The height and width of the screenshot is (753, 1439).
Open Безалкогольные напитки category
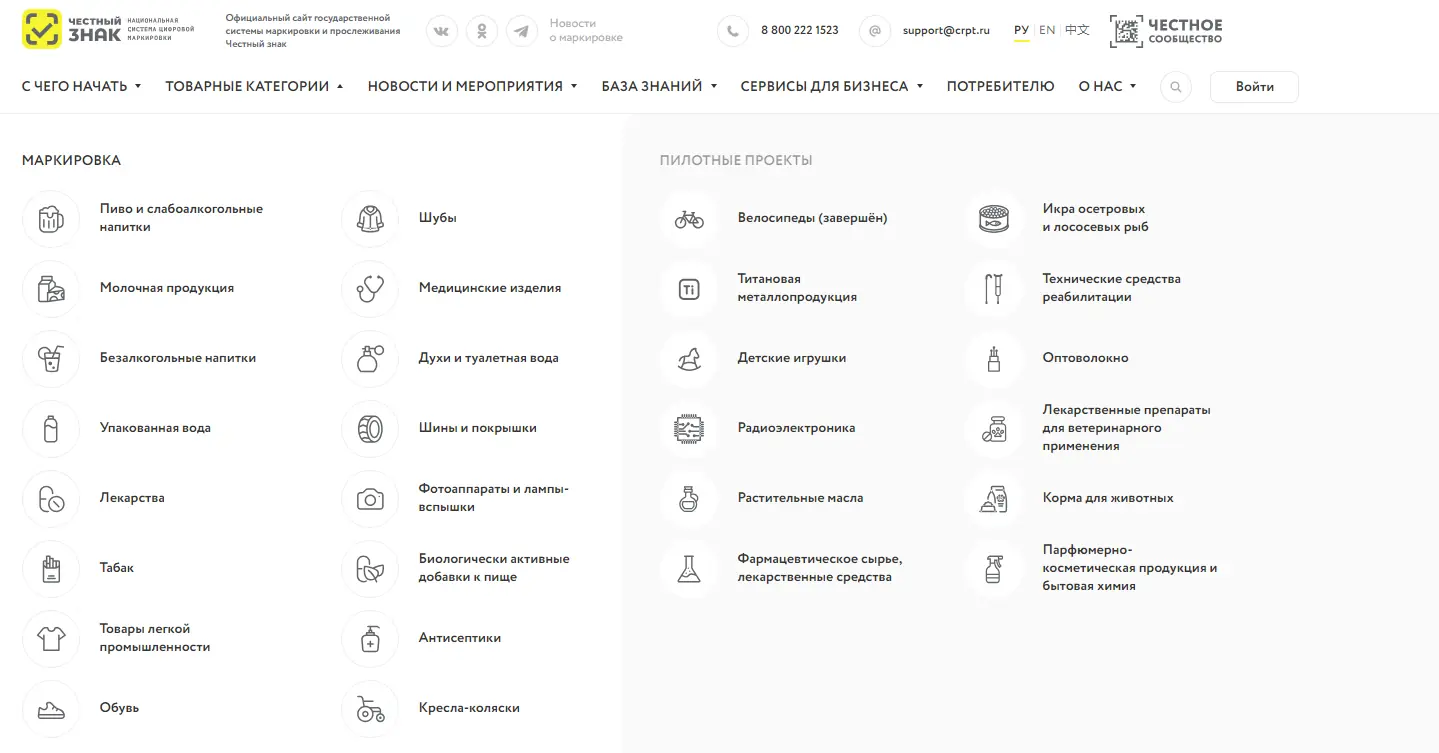pos(178,358)
